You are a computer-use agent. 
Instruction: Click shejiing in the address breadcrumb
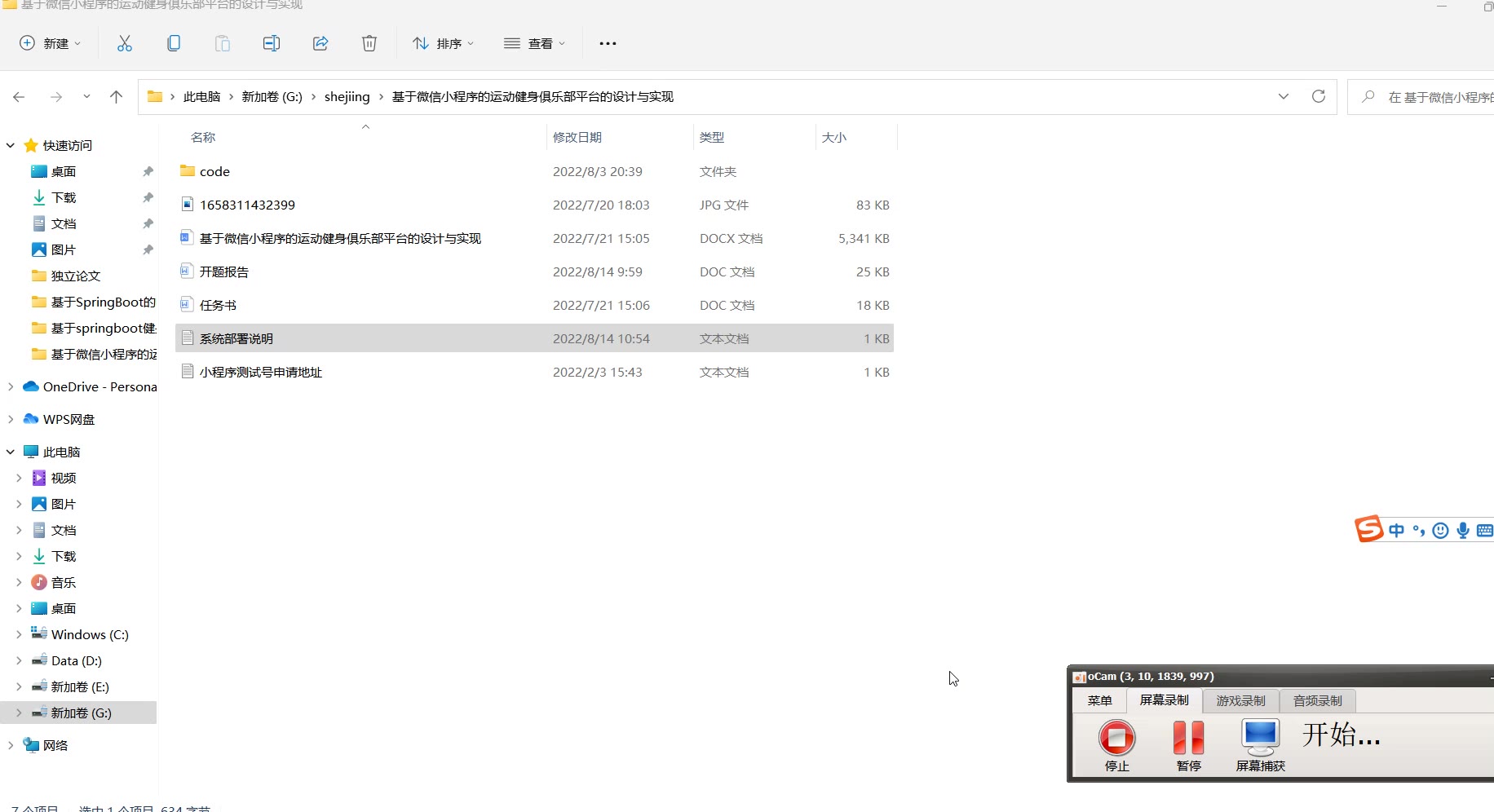pos(347,96)
